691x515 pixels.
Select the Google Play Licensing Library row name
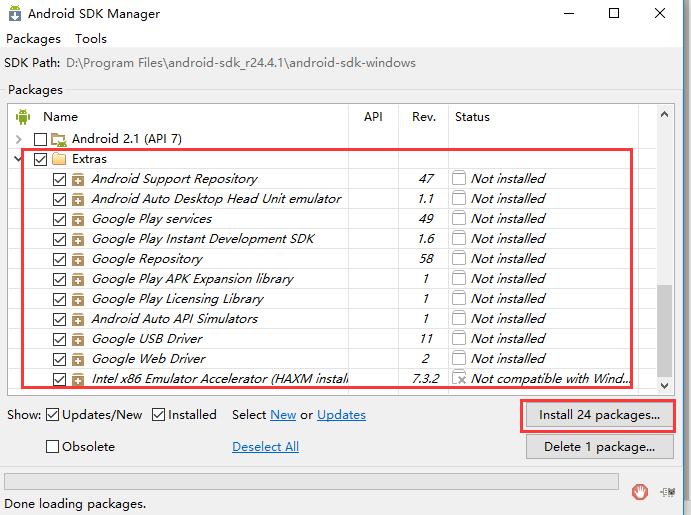(178, 299)
